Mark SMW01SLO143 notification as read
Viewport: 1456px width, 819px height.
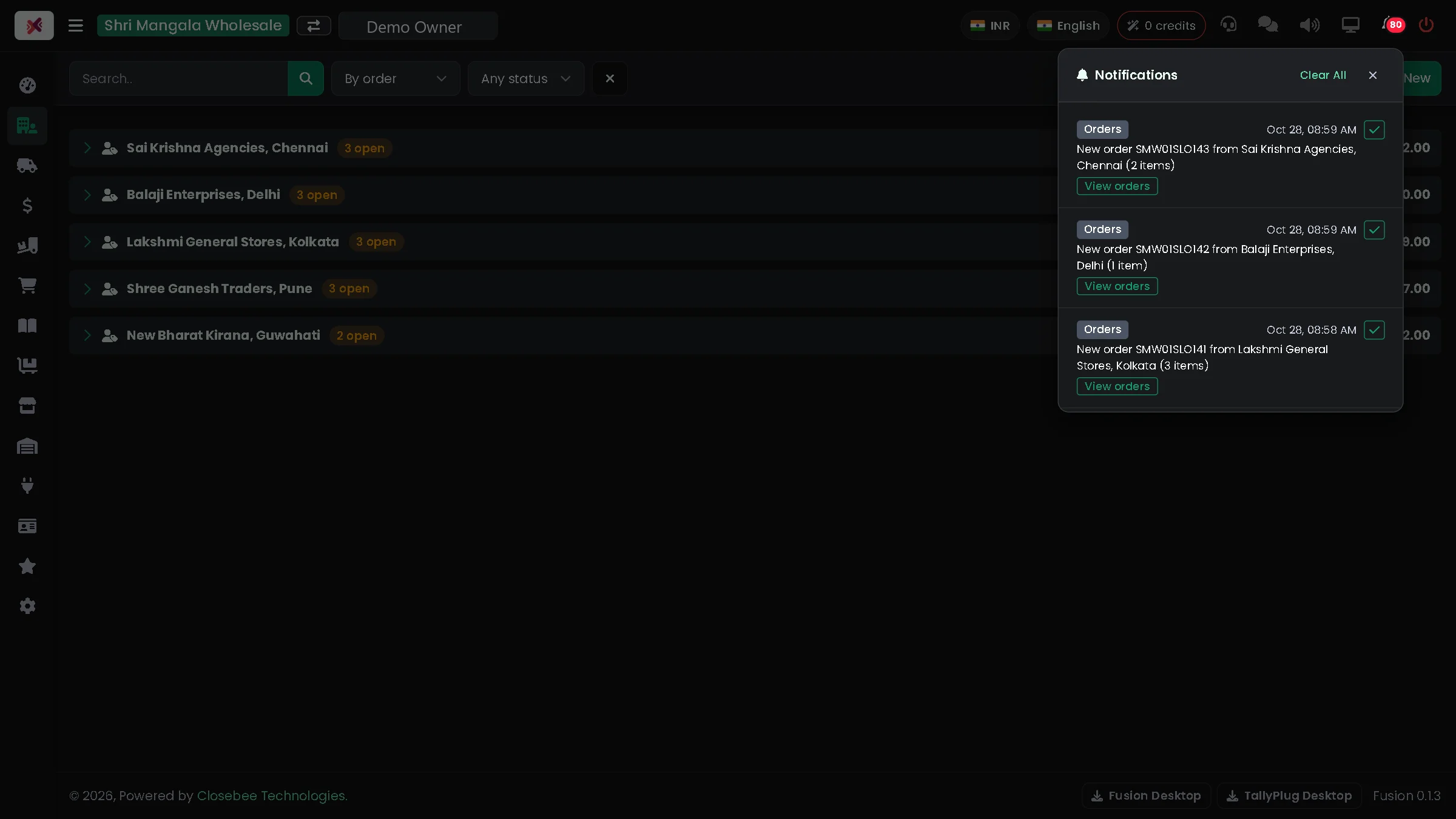pos(1374,130)
